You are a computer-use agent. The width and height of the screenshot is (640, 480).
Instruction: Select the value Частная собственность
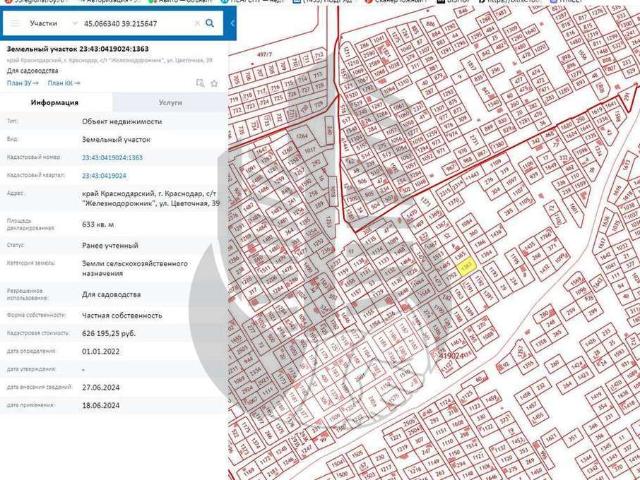122,315
